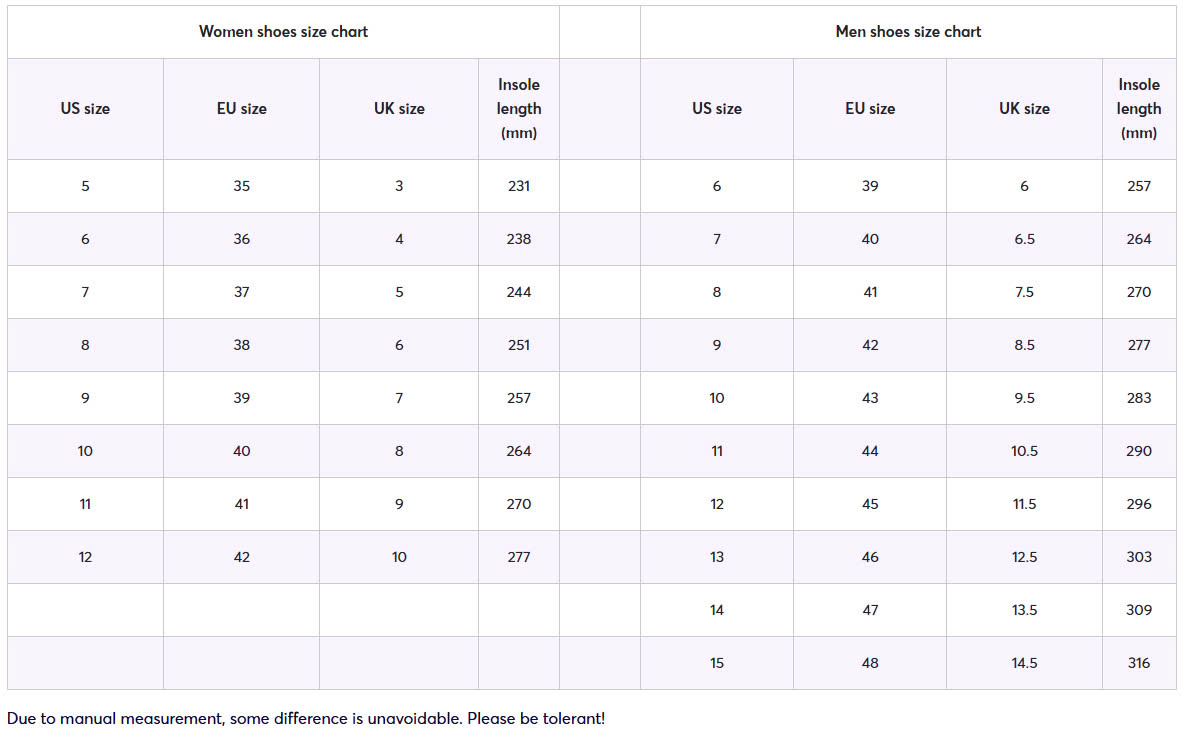This screenshot has height=729, width=1184.
Task: Click men's UK size 13.5 cell
Action: point(1024,610)
